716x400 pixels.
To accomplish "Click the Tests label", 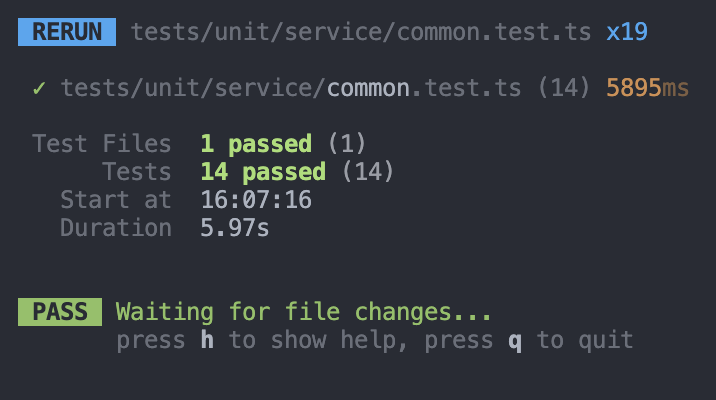I will pyautogui.click(x=137, y=172).
